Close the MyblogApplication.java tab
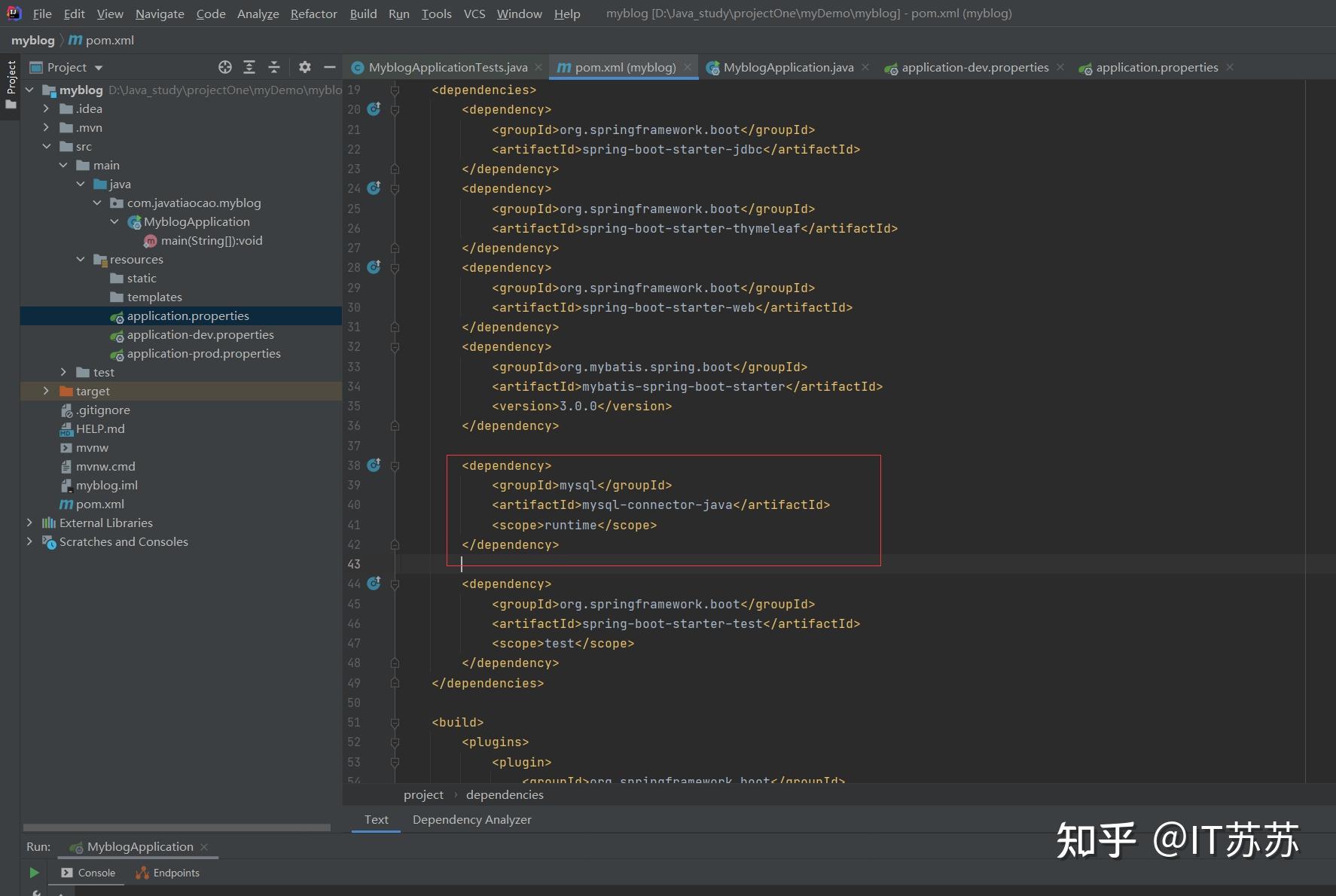Screen dimensions: 1336x896 (x=865, y=67)
